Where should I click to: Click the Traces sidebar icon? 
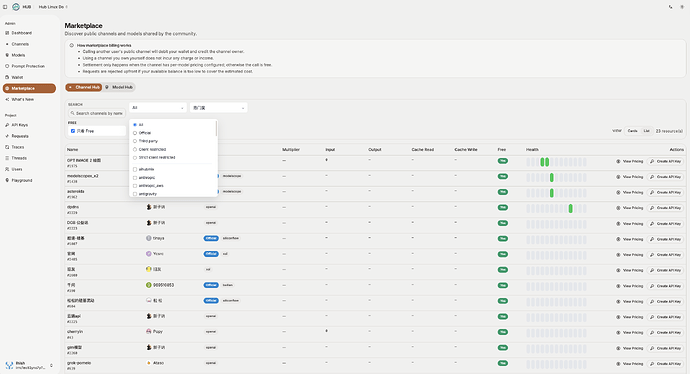coord(7,147)
